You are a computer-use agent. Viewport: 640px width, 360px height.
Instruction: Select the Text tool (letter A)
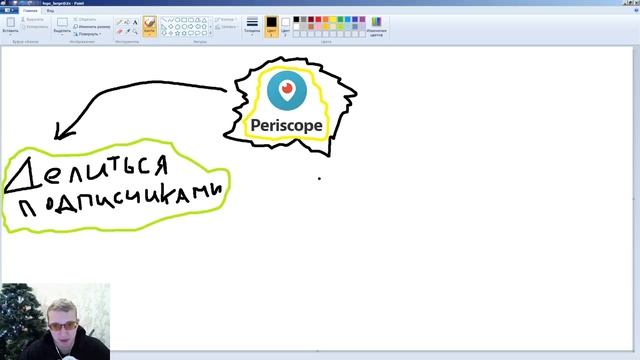coord(135,22)
